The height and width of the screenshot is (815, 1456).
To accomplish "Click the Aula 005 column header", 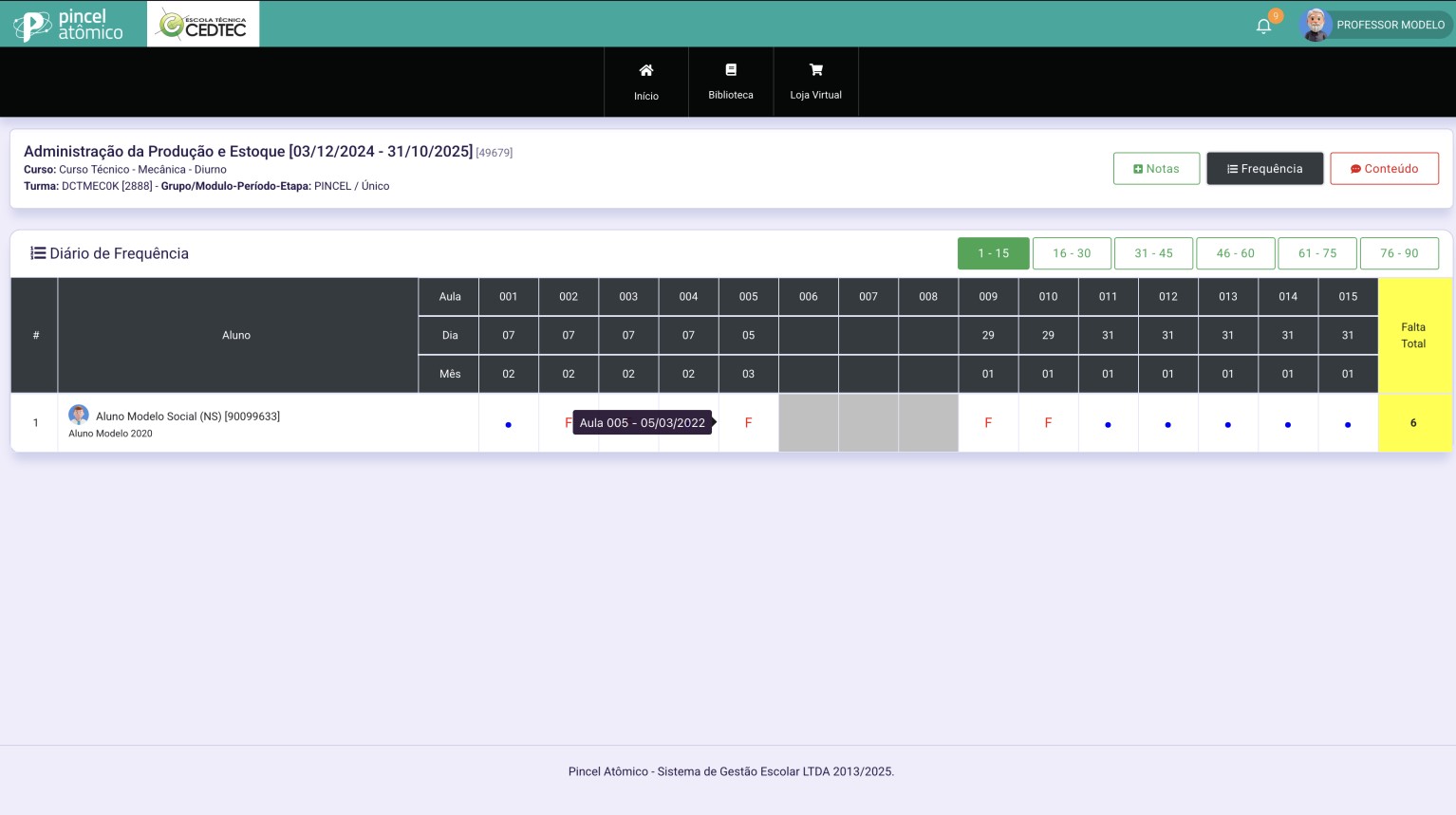I will click(x=748, y=297).
